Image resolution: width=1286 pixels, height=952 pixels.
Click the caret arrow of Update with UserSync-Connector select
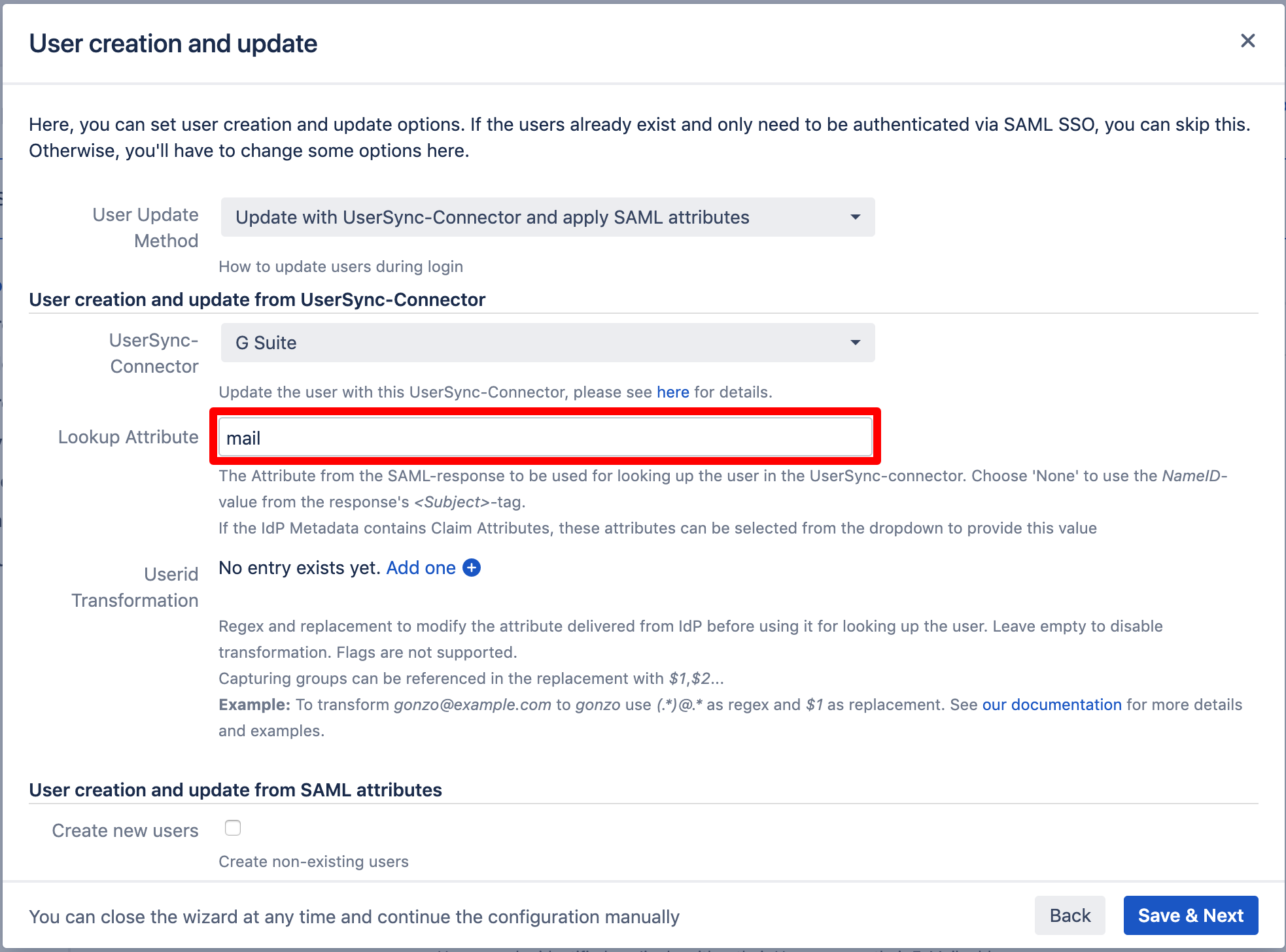pyautogui.click(x=855, y=217)
